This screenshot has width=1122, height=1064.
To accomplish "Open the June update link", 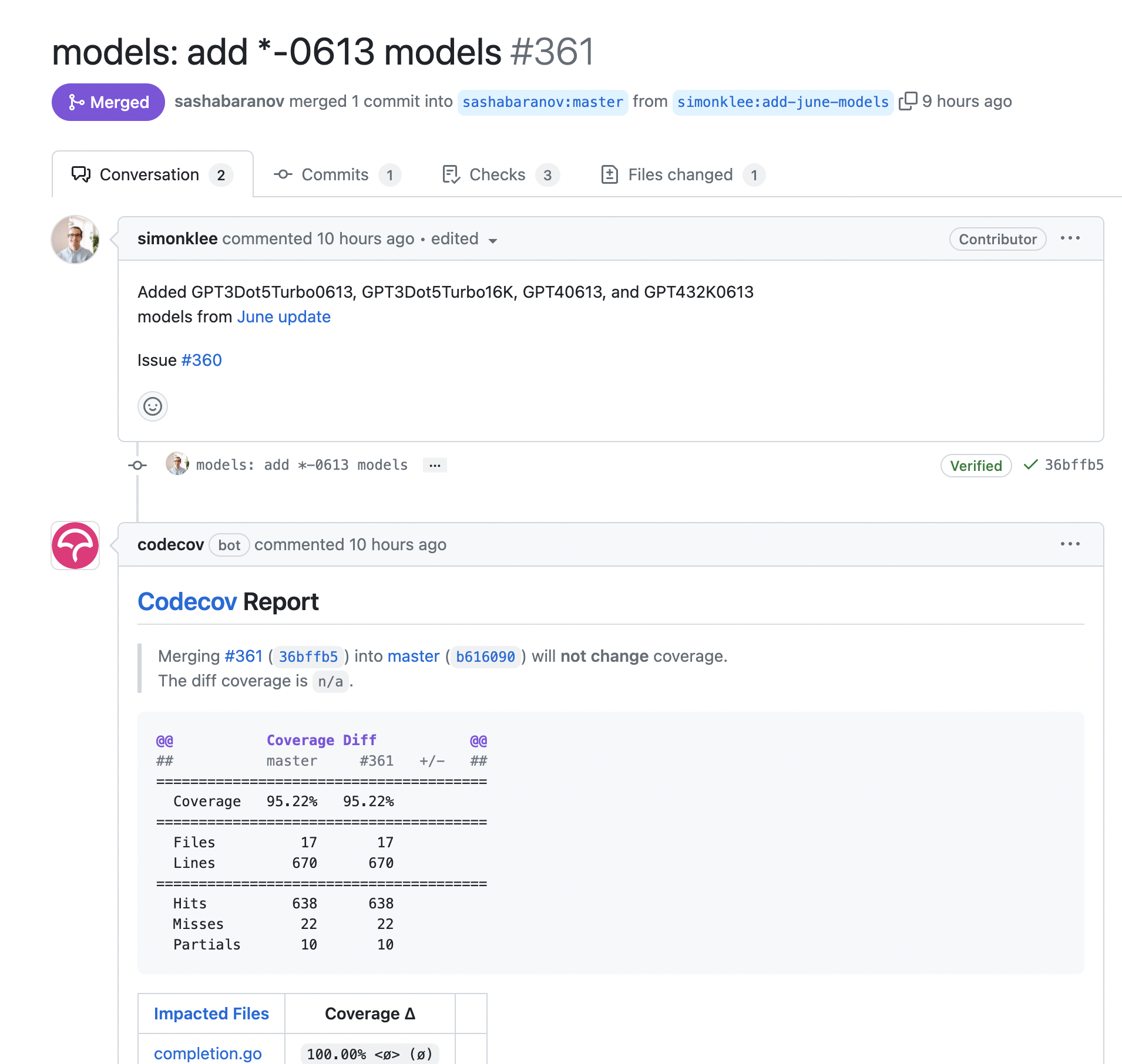I will [284, 317].
